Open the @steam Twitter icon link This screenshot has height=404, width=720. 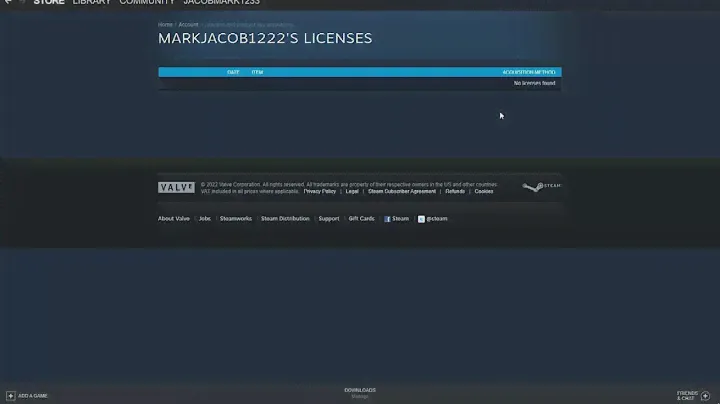point(422,218)
